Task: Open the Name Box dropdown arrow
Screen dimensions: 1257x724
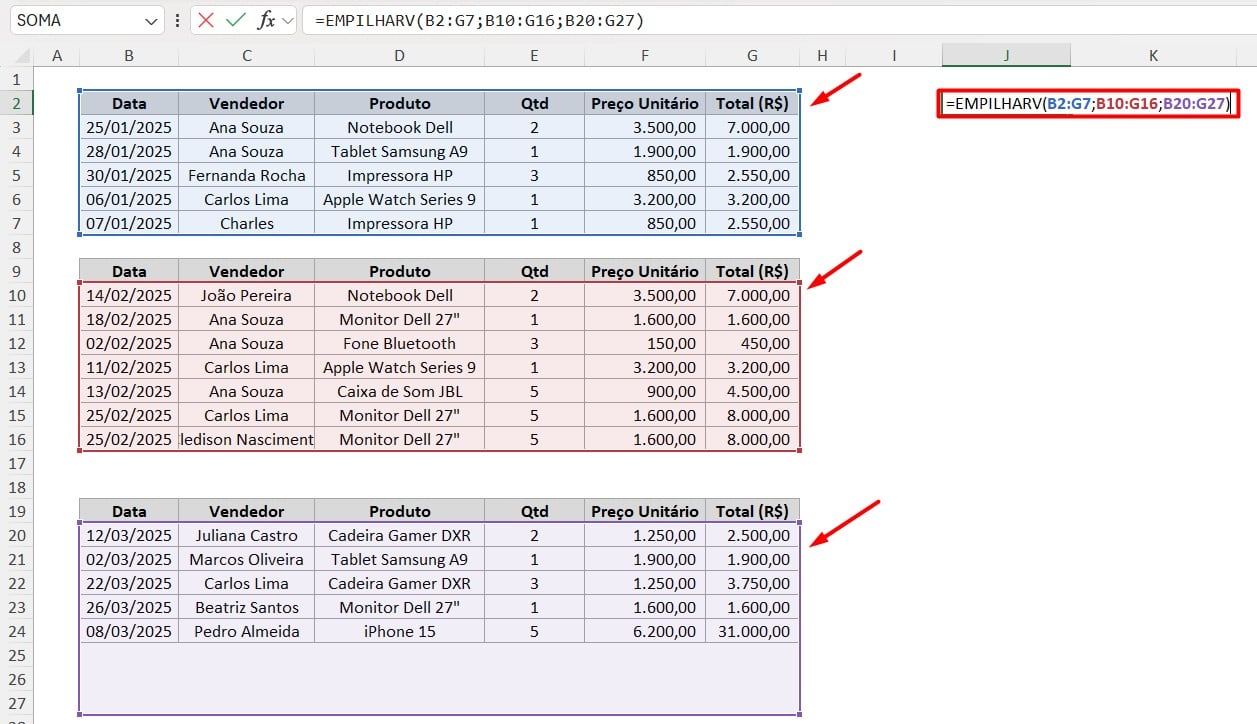Action: click(152, 21)
